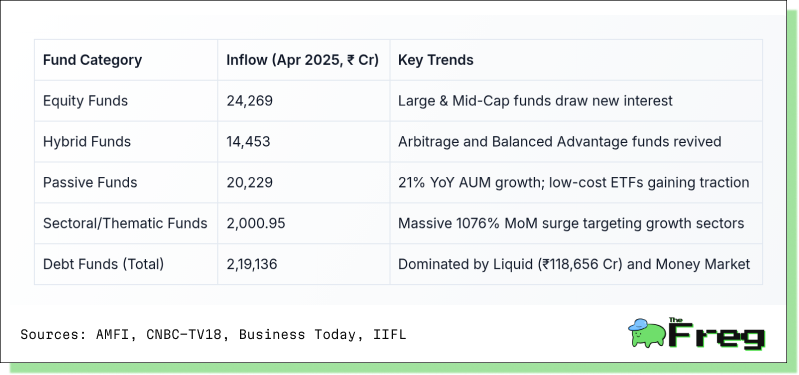
Task: Click the green frog mascot icon
Action: tap(647, 333)
